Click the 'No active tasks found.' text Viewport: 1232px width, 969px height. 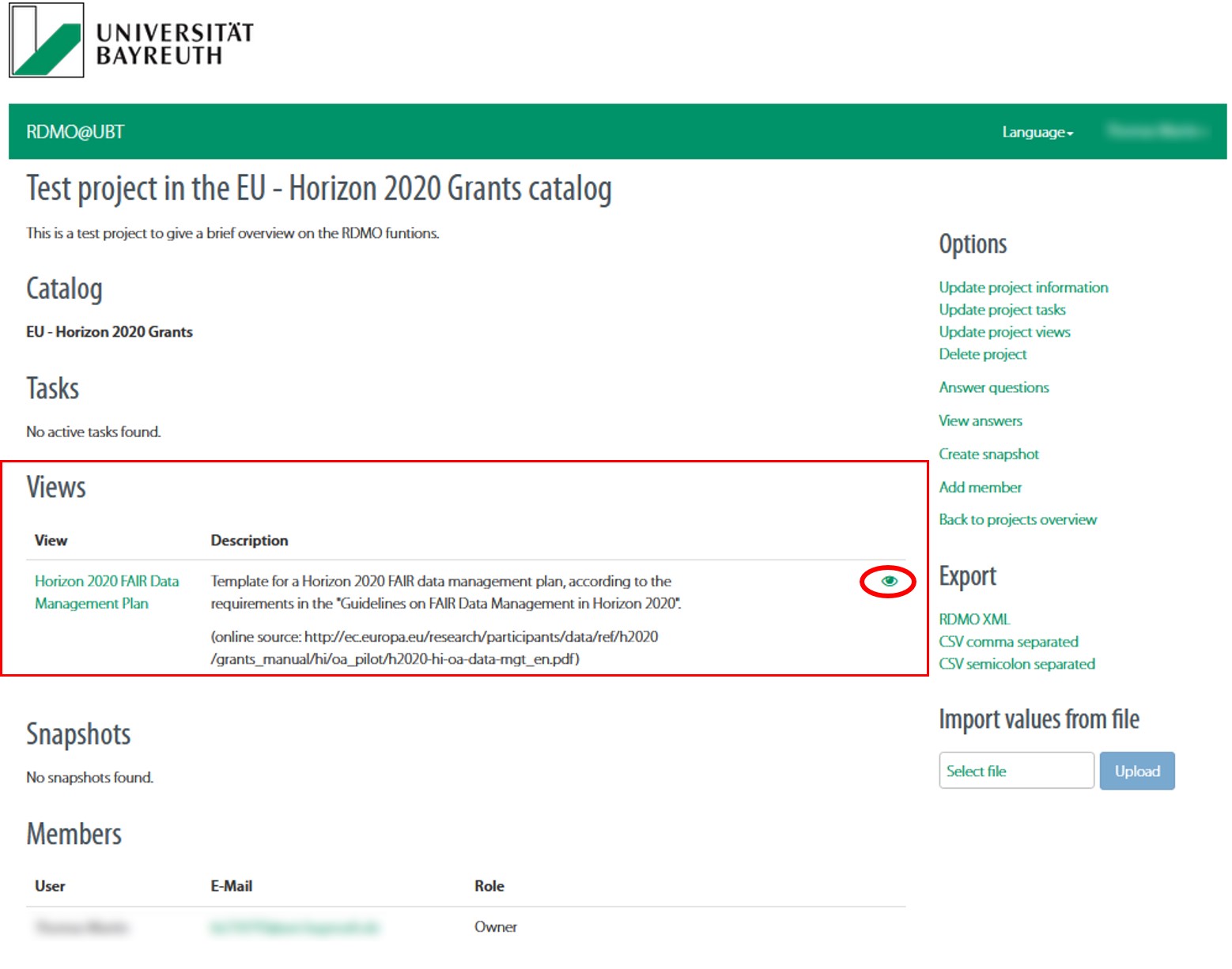pyautogui.click(x=93, y=432)
